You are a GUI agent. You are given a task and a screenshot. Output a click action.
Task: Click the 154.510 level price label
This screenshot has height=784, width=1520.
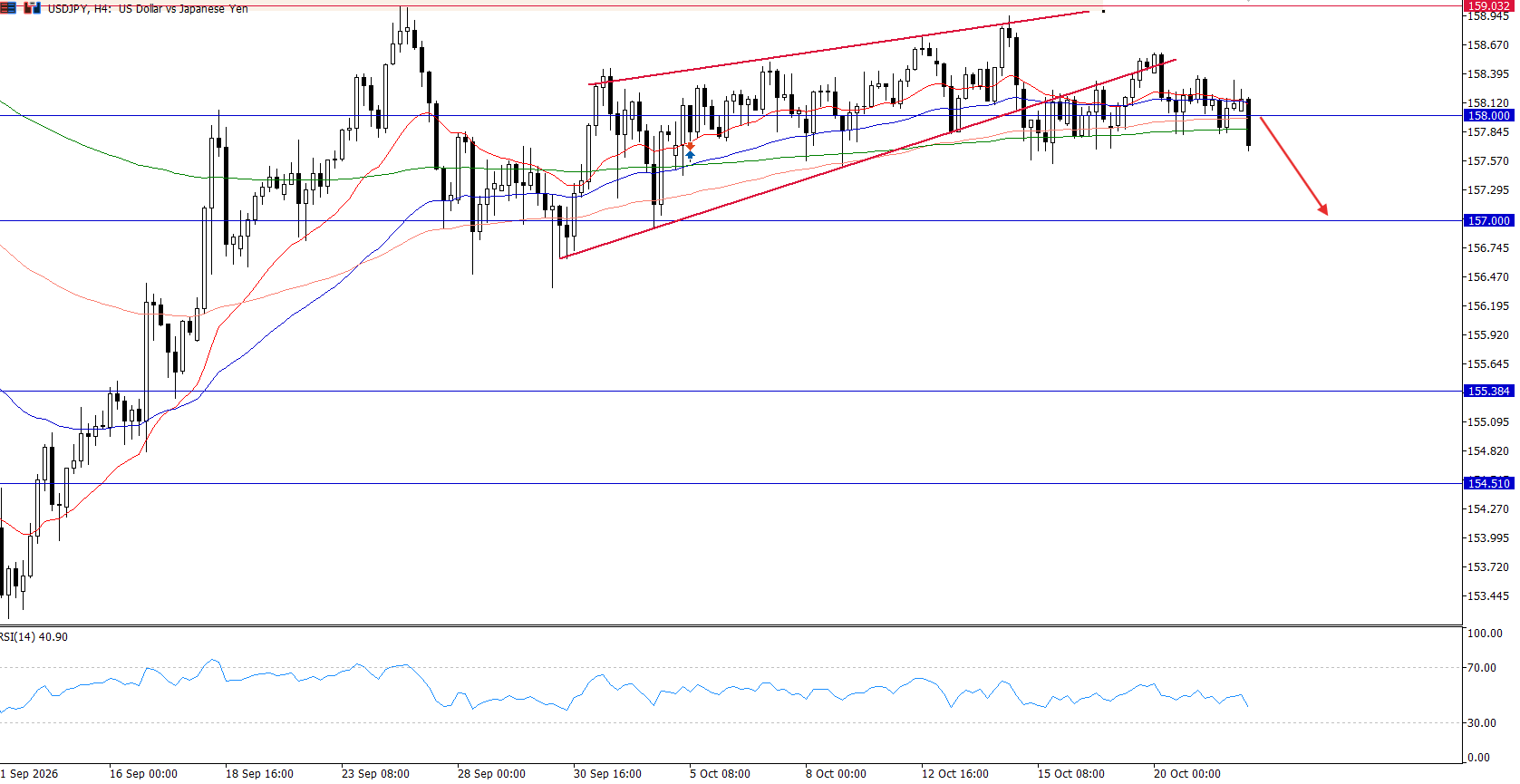point(1488,483)
